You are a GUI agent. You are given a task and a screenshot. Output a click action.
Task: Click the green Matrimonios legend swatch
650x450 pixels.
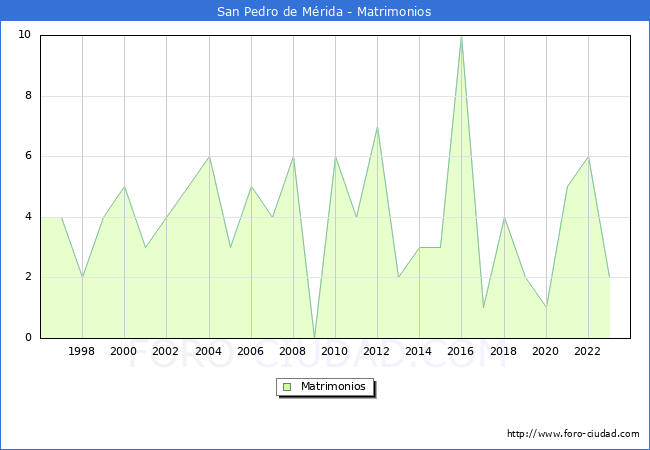[287, 387]
